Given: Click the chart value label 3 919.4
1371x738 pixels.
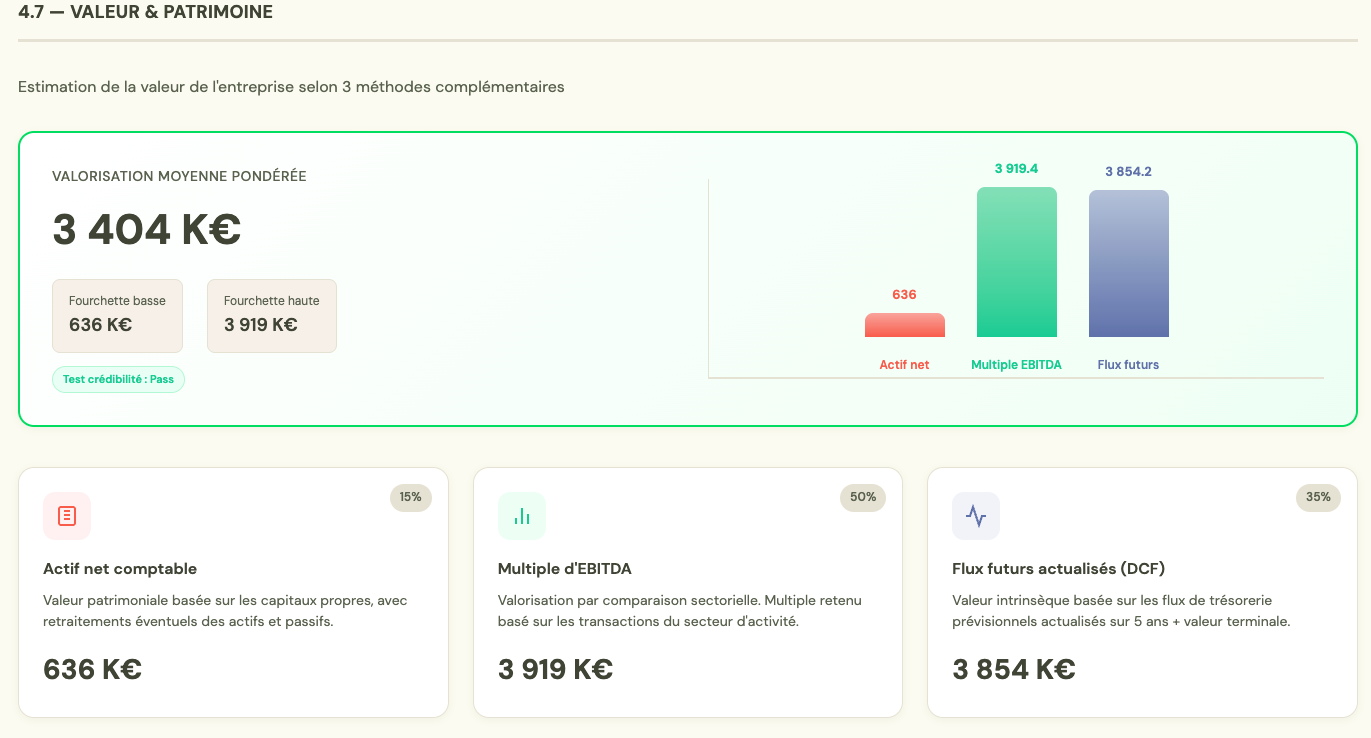Looking at the screenshot, I should coord(1016,169).
